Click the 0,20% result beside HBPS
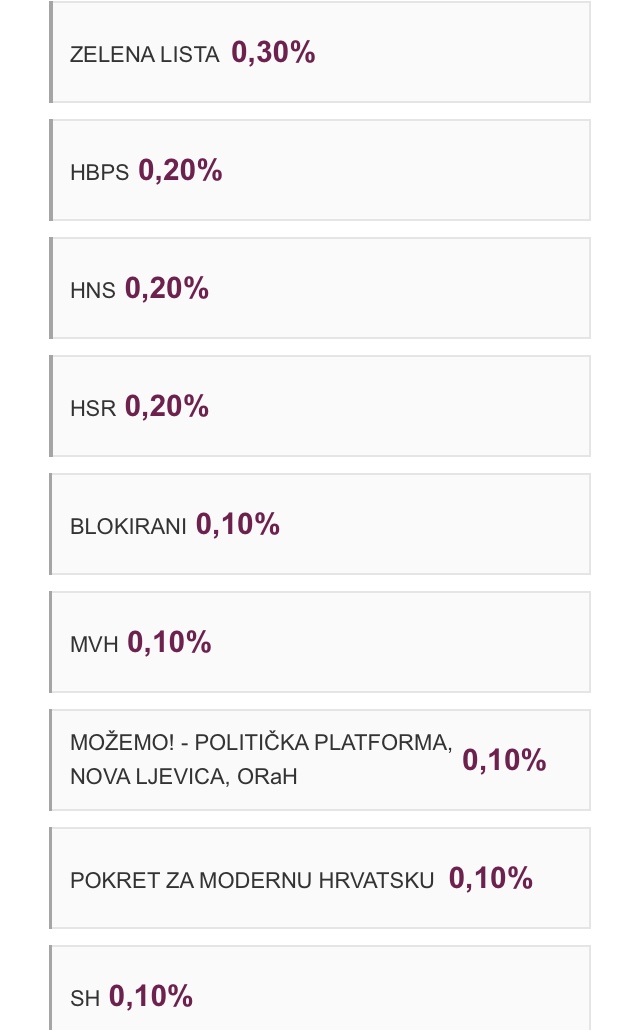Image resolution: width=640 pixels, height=1030 pixels. tap(180, 171)
